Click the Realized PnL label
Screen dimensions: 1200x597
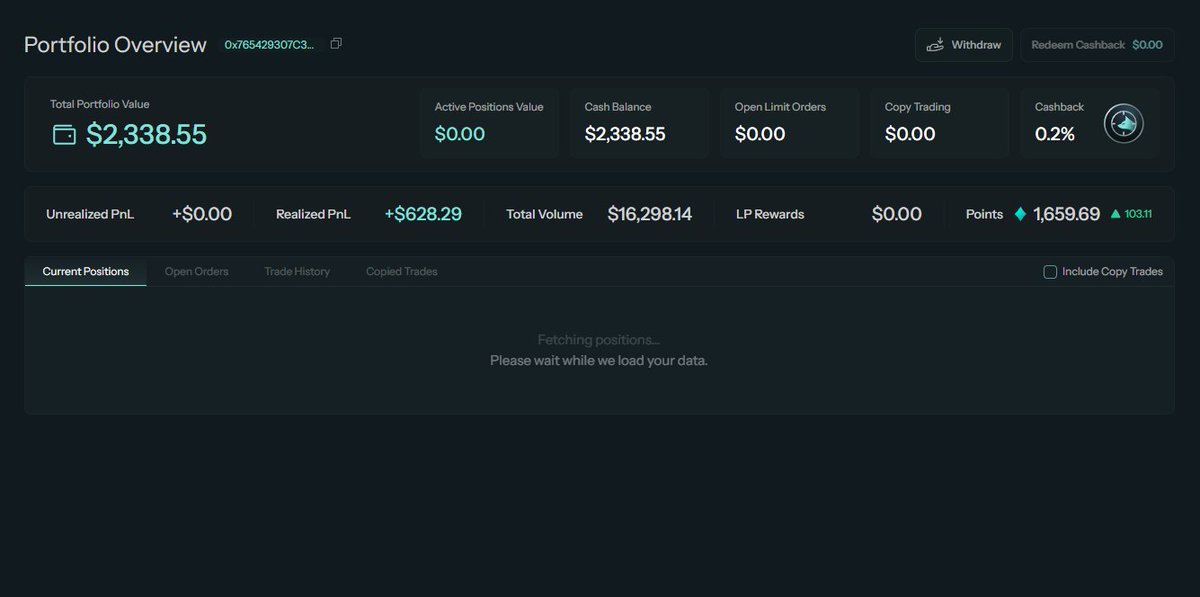[313, 214]
